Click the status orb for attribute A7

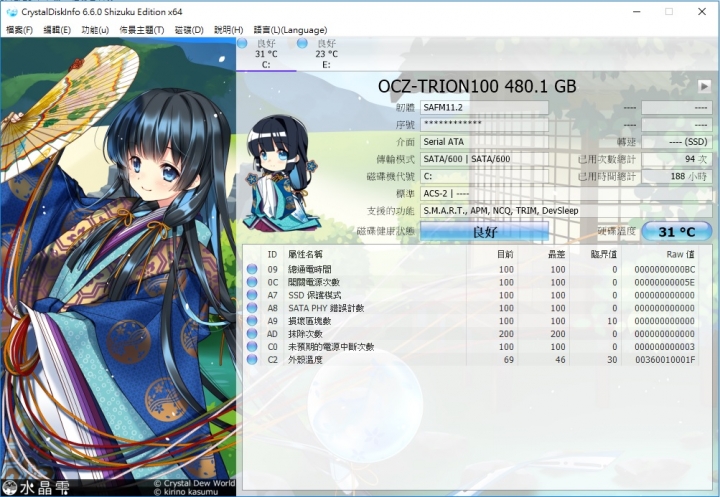(x=252, y=295)
